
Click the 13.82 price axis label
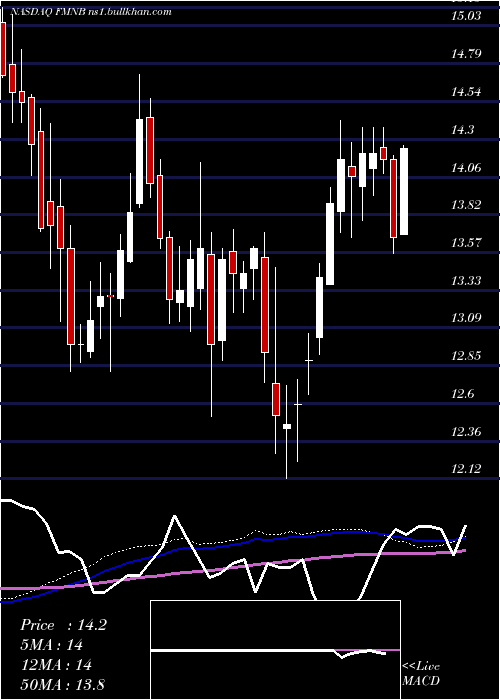pyautogui.click(x=467, y=205)
